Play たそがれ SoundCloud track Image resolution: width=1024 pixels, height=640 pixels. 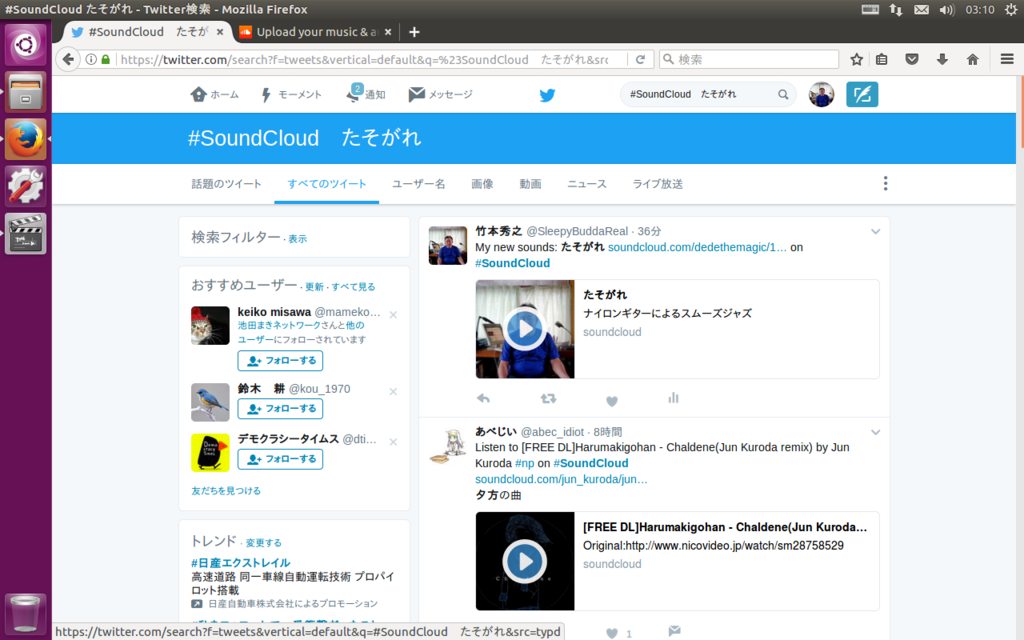[x=525, y=329]
